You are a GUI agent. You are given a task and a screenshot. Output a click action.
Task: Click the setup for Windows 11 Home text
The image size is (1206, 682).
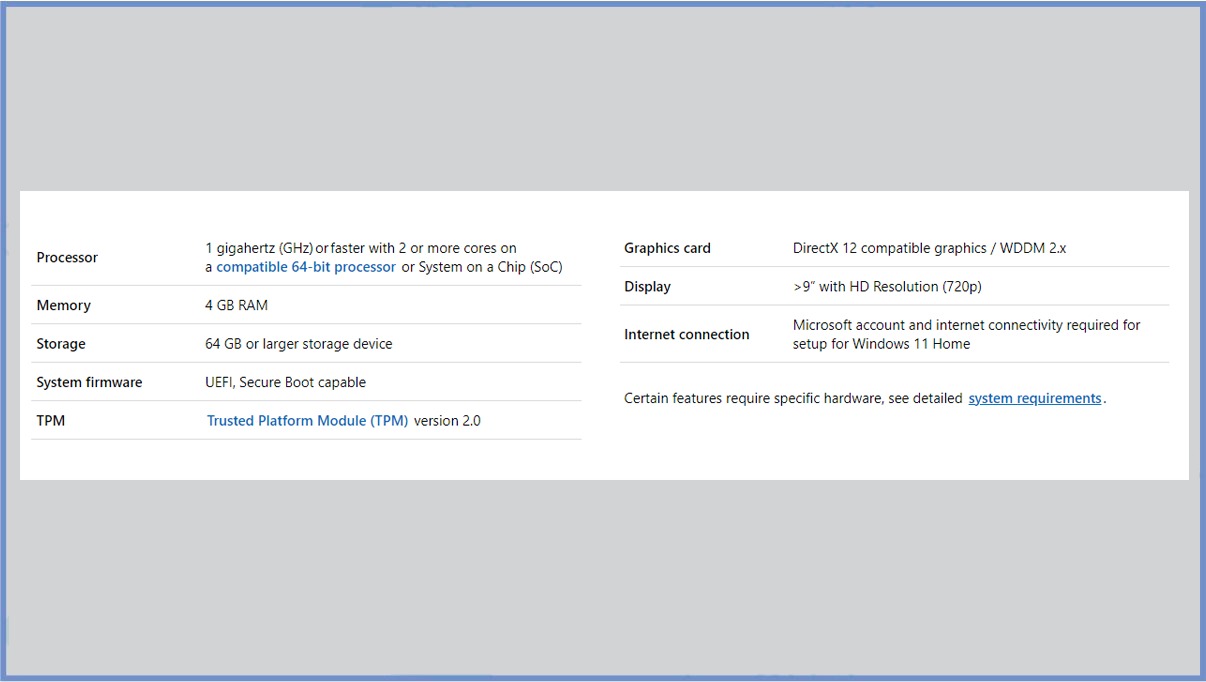[881, 344]
